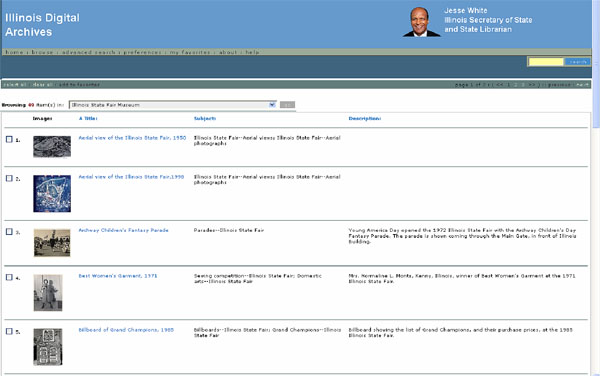600x376 pixels.
Task: Click the Sewing competition subject text of item 4
Action: (258, 278)
